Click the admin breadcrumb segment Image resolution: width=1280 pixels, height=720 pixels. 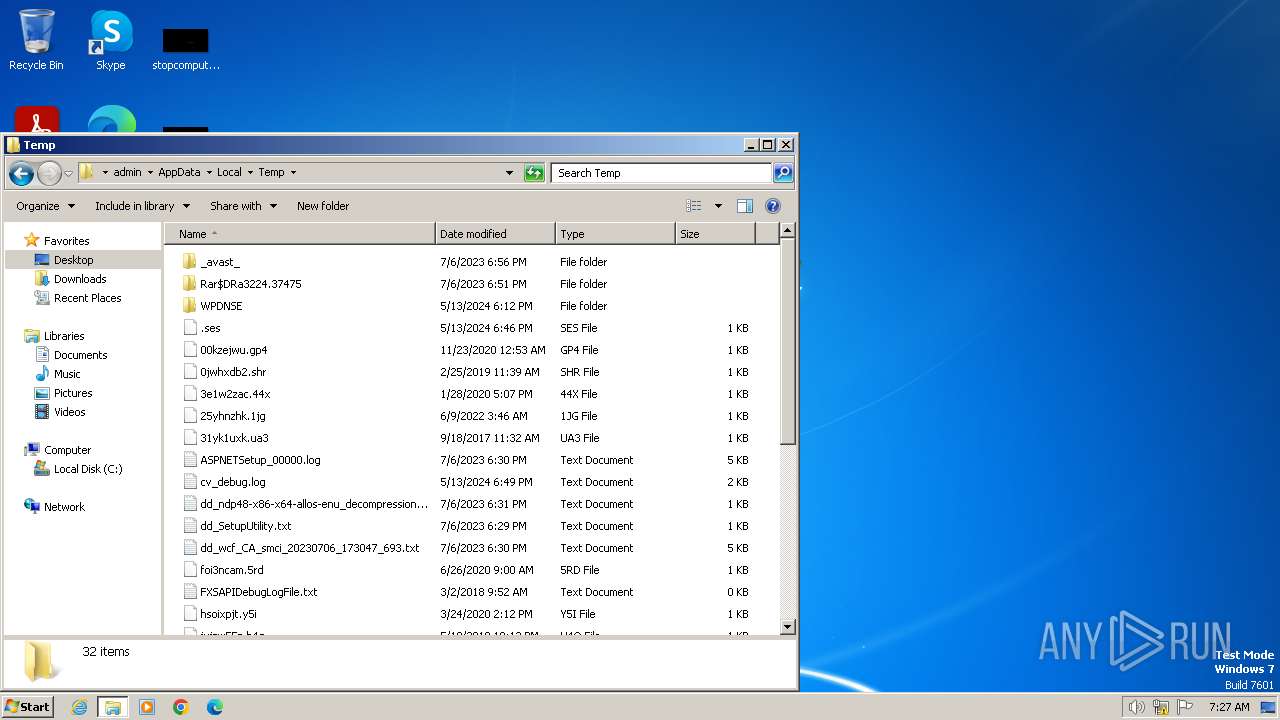pyautogui.click(x=127, y=172)
